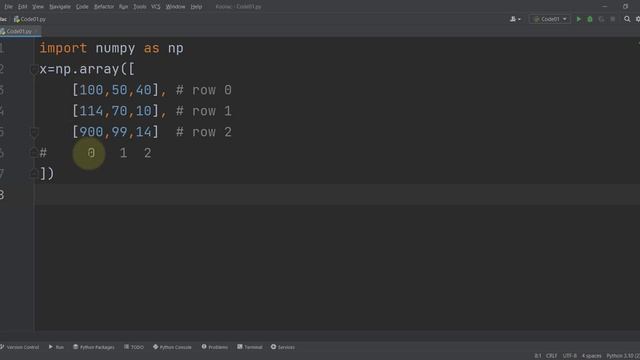The width and height of the screenshot is (640, 360).
Task: Open the Window menu
Action: click(x=176, y=7)
